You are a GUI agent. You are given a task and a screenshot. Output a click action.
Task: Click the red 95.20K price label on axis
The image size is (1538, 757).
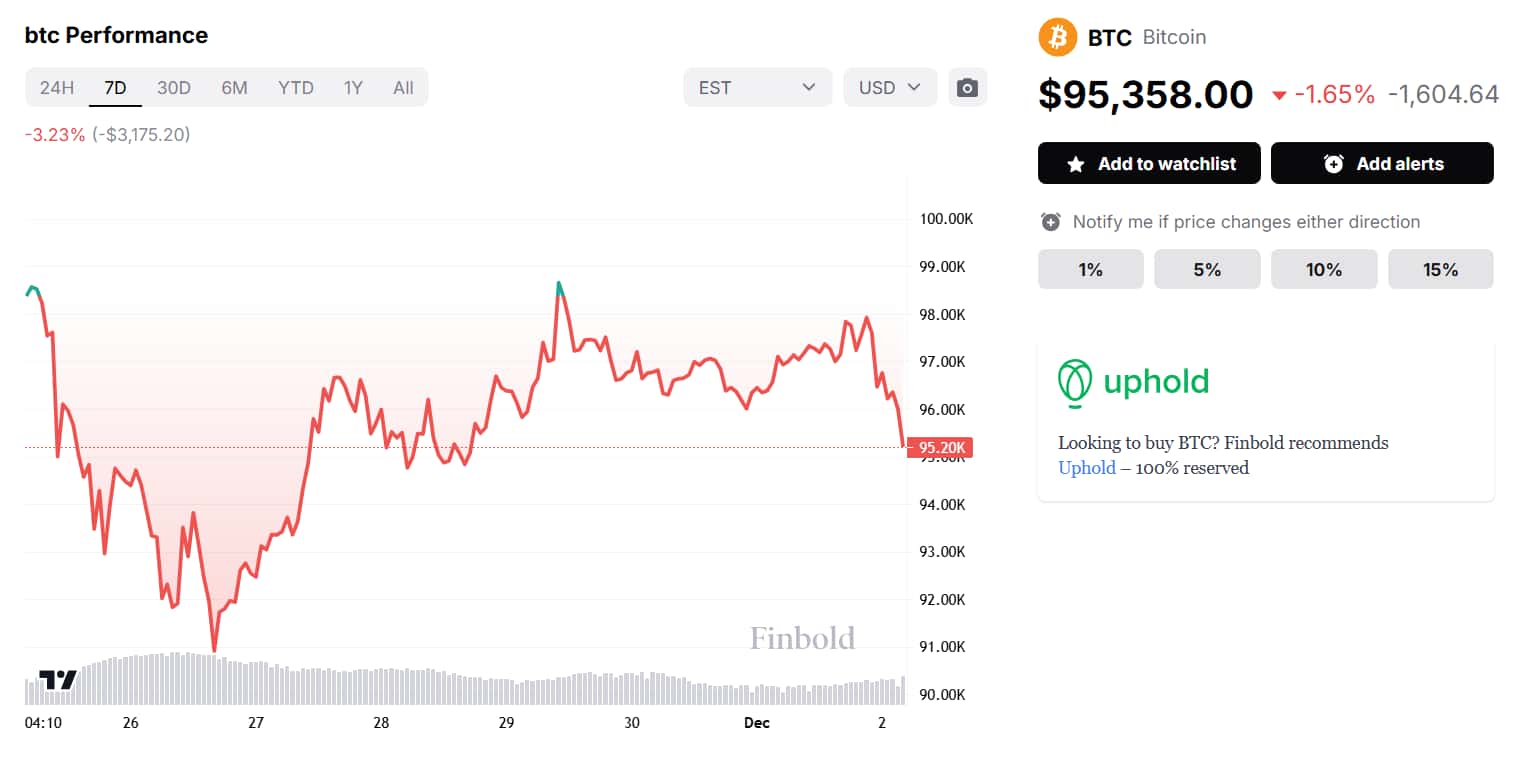940,448
